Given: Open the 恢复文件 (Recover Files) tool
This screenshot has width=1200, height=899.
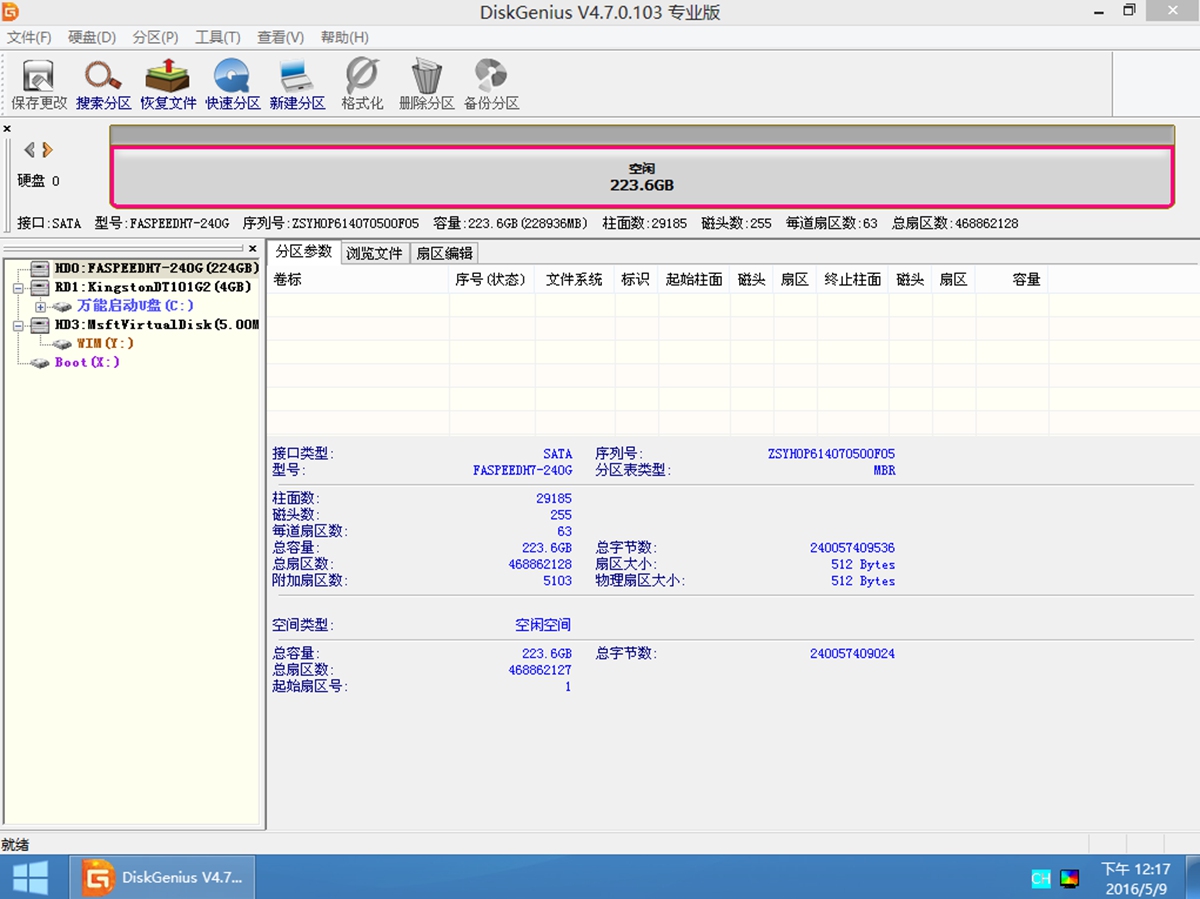Looking at the screenshot, I should tap(168, 84).
